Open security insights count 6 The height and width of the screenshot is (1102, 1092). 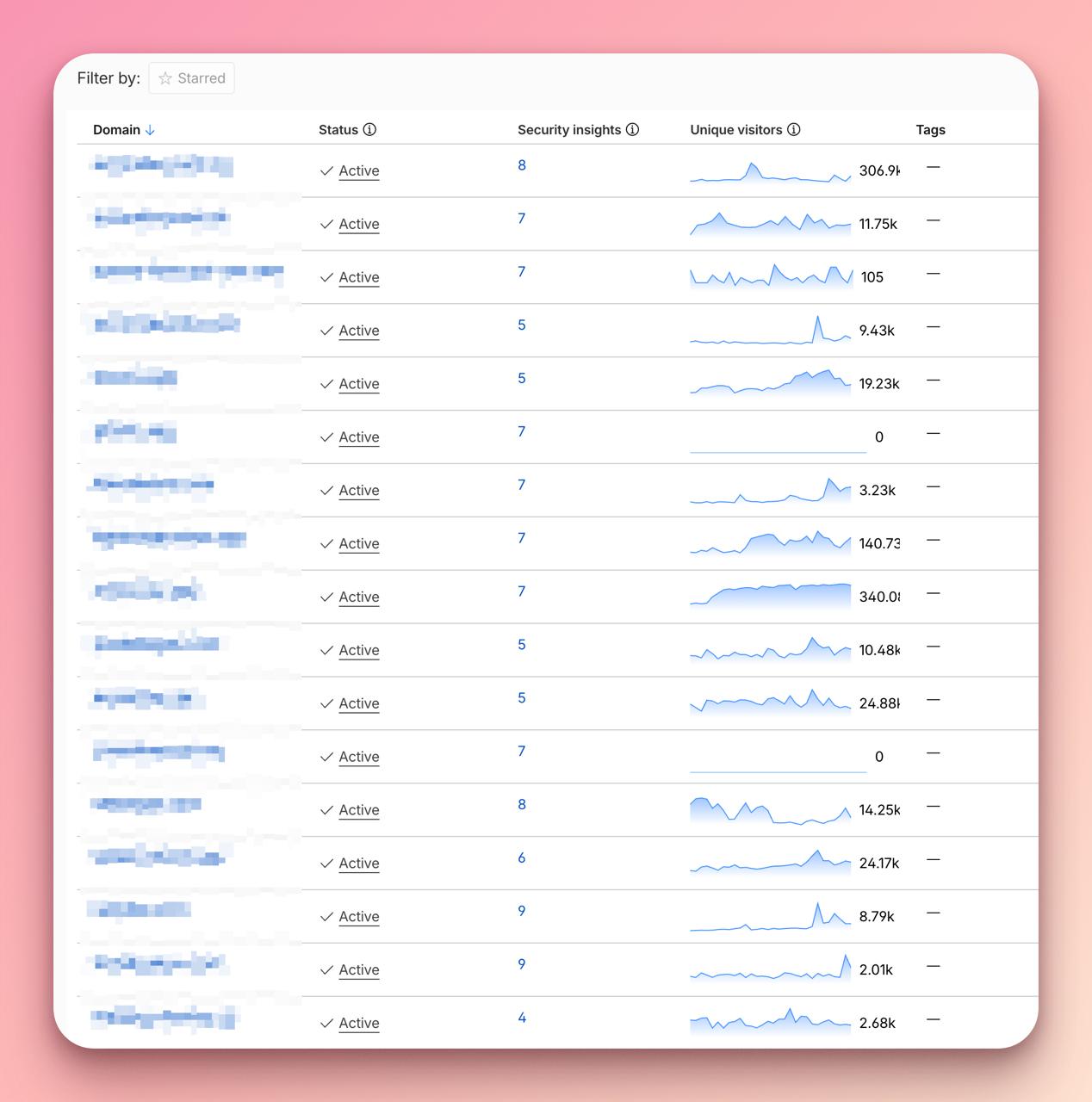click(x=522, y=857)
